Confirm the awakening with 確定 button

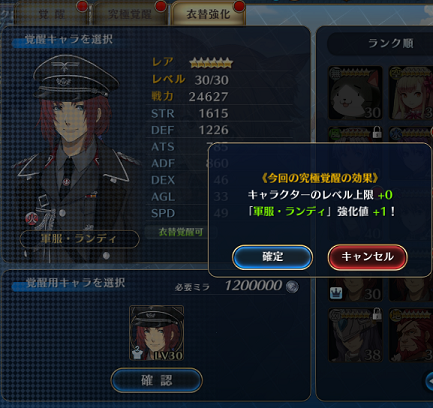[272, 257]
